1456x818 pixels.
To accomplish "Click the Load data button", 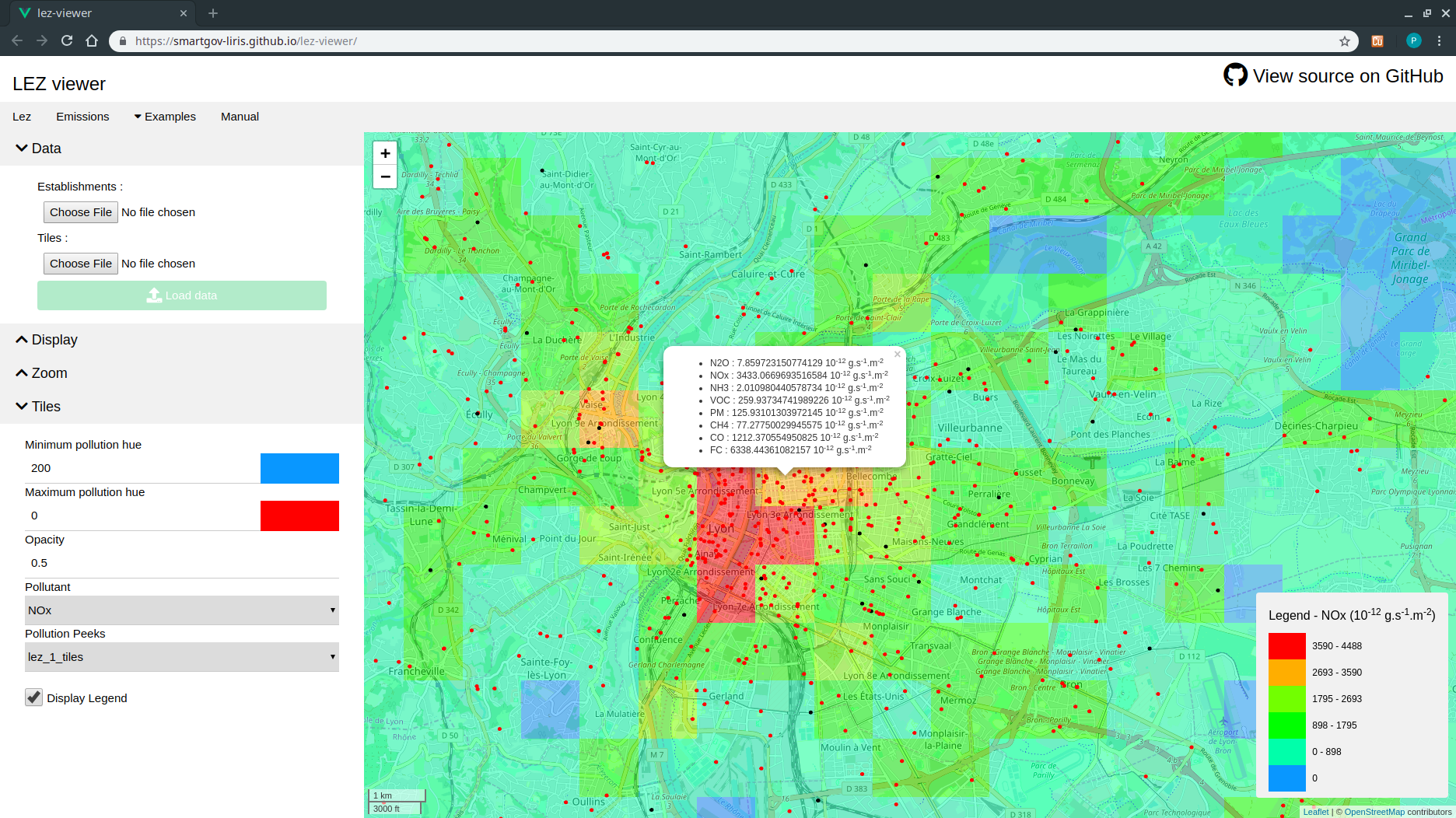I will point(182,295).
